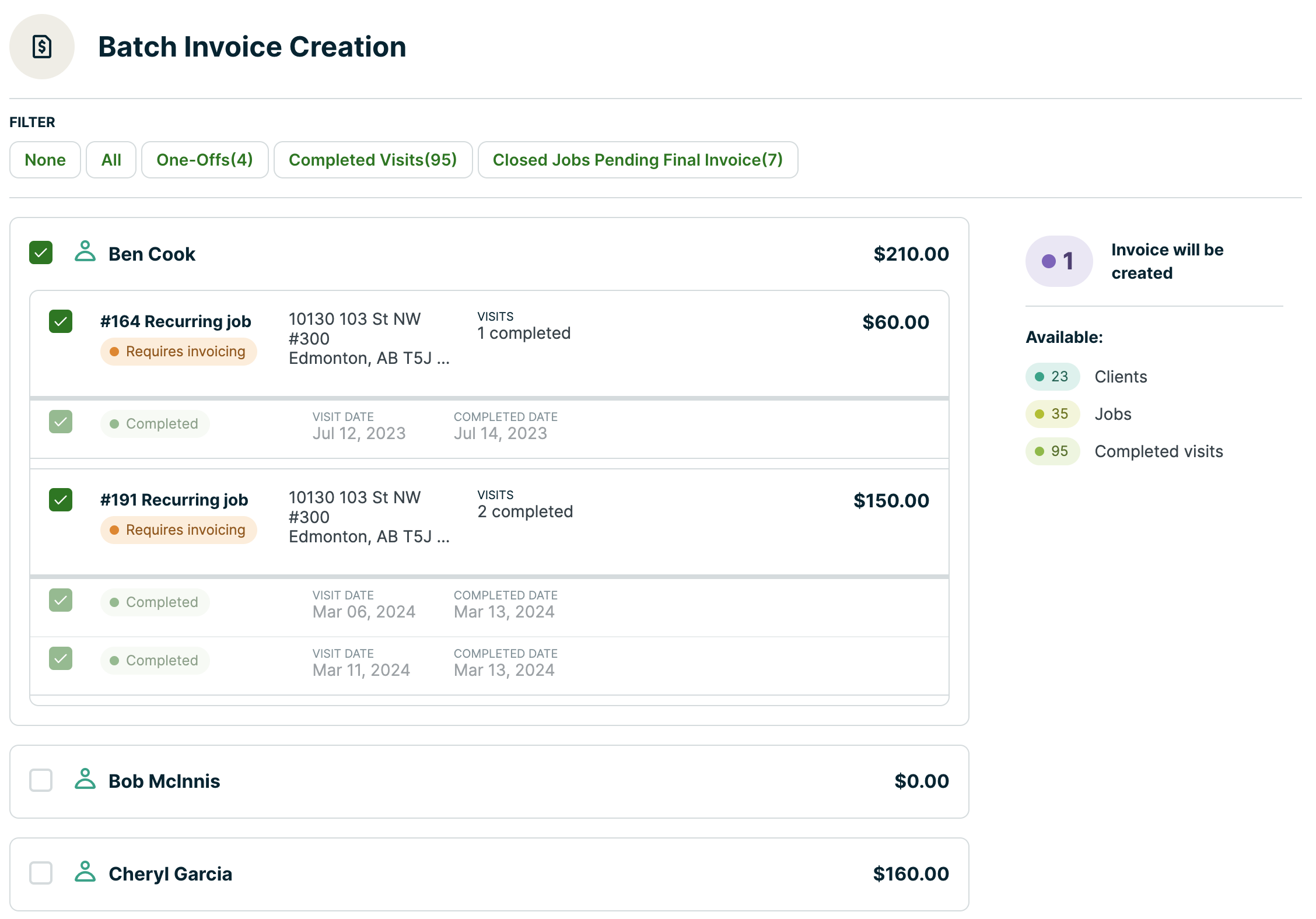Uncheck job #164 Recurring job checkbox
The image size is (1316, 919).
(61, 321)
